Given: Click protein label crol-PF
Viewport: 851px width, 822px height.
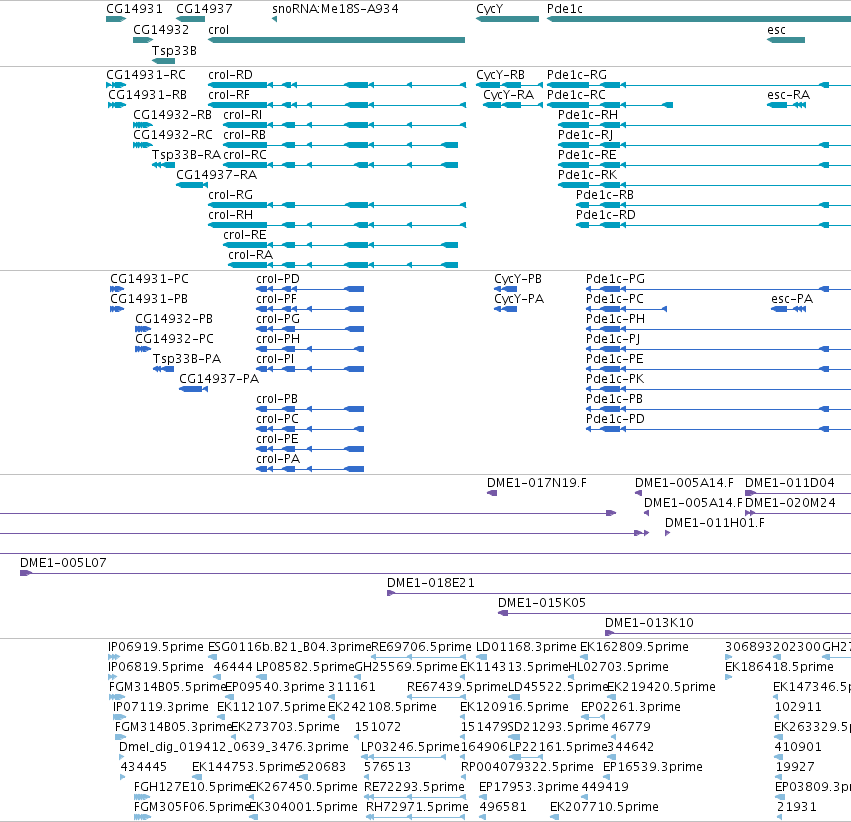Looking at the screenshot, I should [276, 299].
